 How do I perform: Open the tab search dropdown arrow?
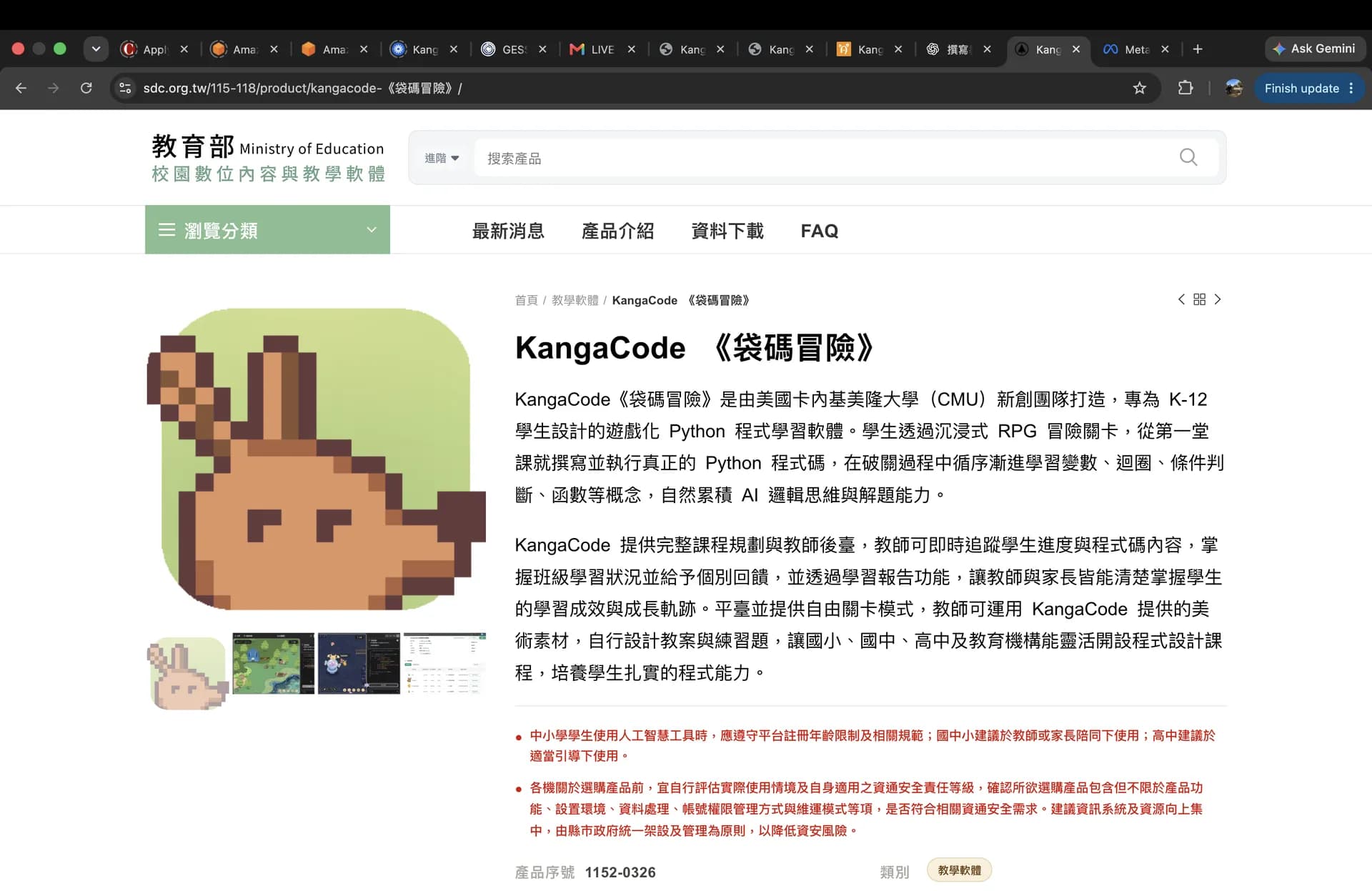point(96,49)
